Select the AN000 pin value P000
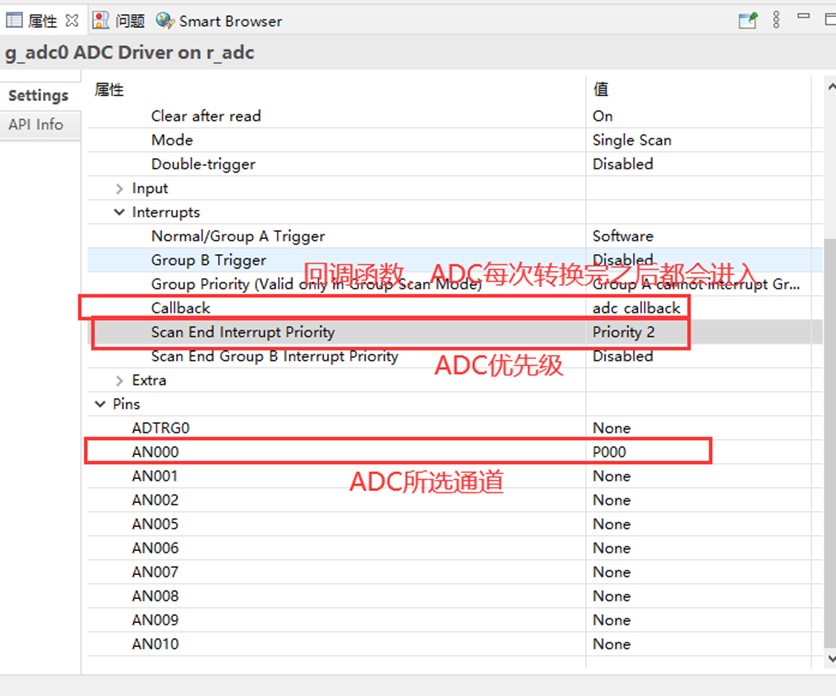Image resolution: width=836 pixels, height=696 pixels. click(609, 452)
